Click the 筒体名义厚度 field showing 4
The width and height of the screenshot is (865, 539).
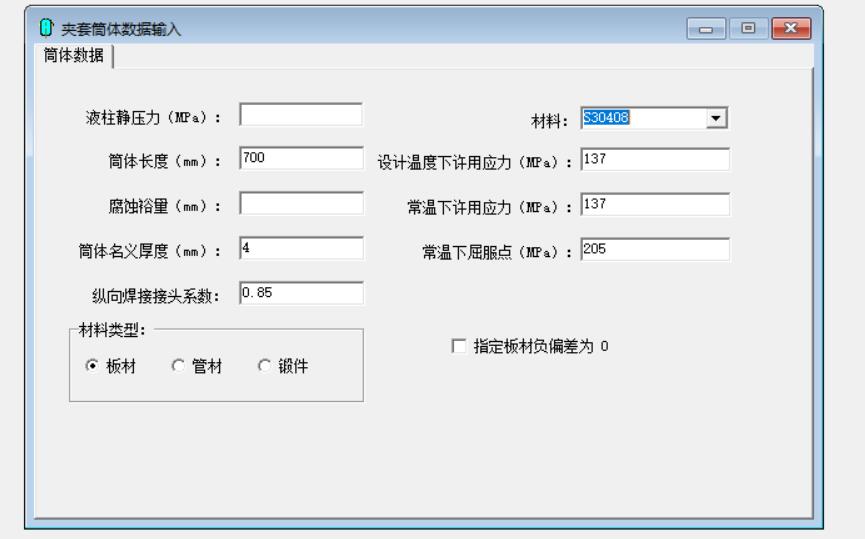(301, 248)
